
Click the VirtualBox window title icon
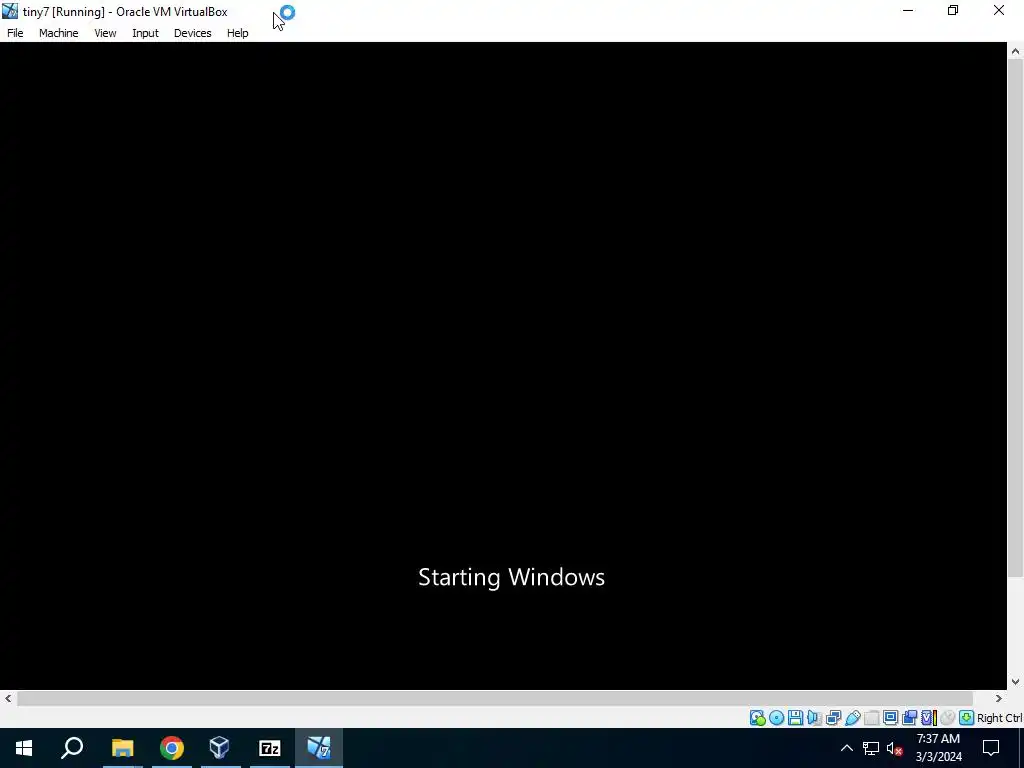[x=10, y=11]
